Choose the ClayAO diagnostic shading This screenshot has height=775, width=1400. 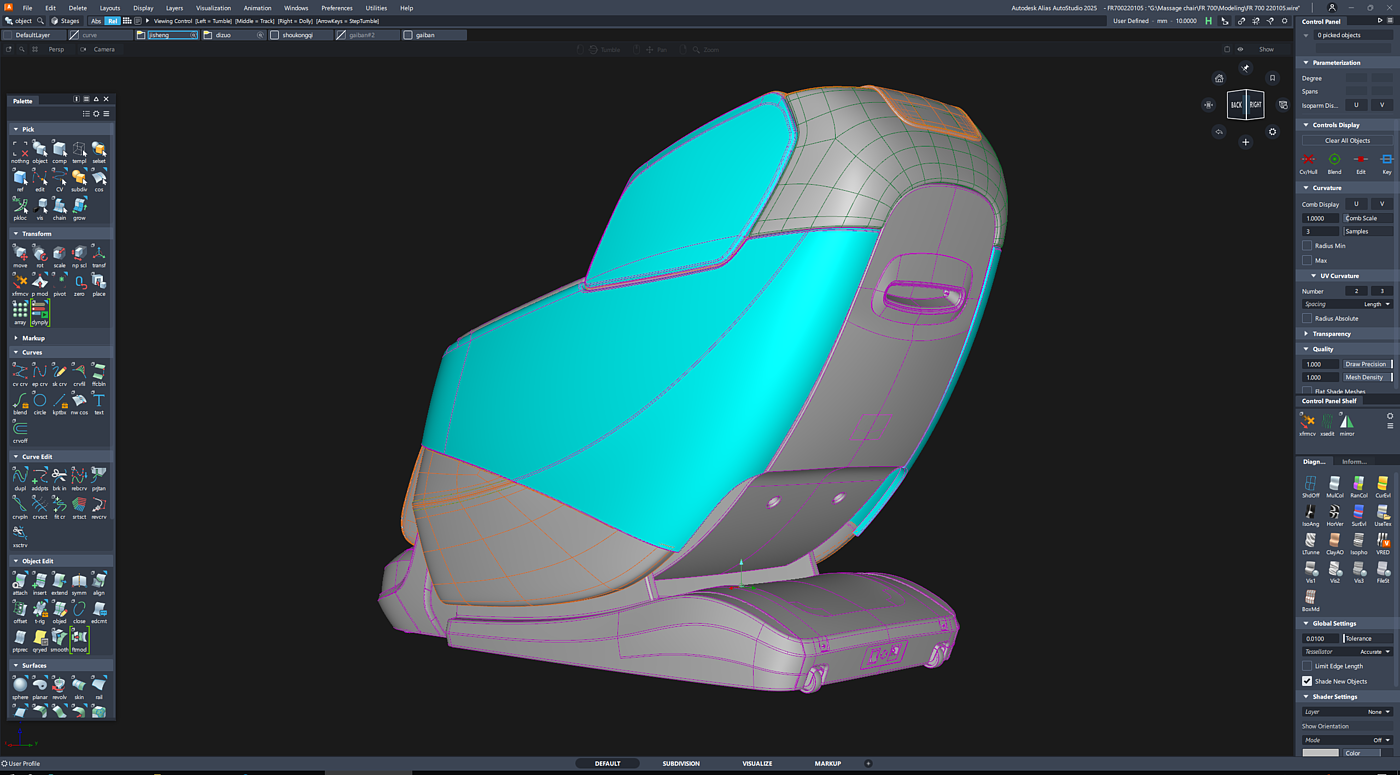pos(1334,541)
